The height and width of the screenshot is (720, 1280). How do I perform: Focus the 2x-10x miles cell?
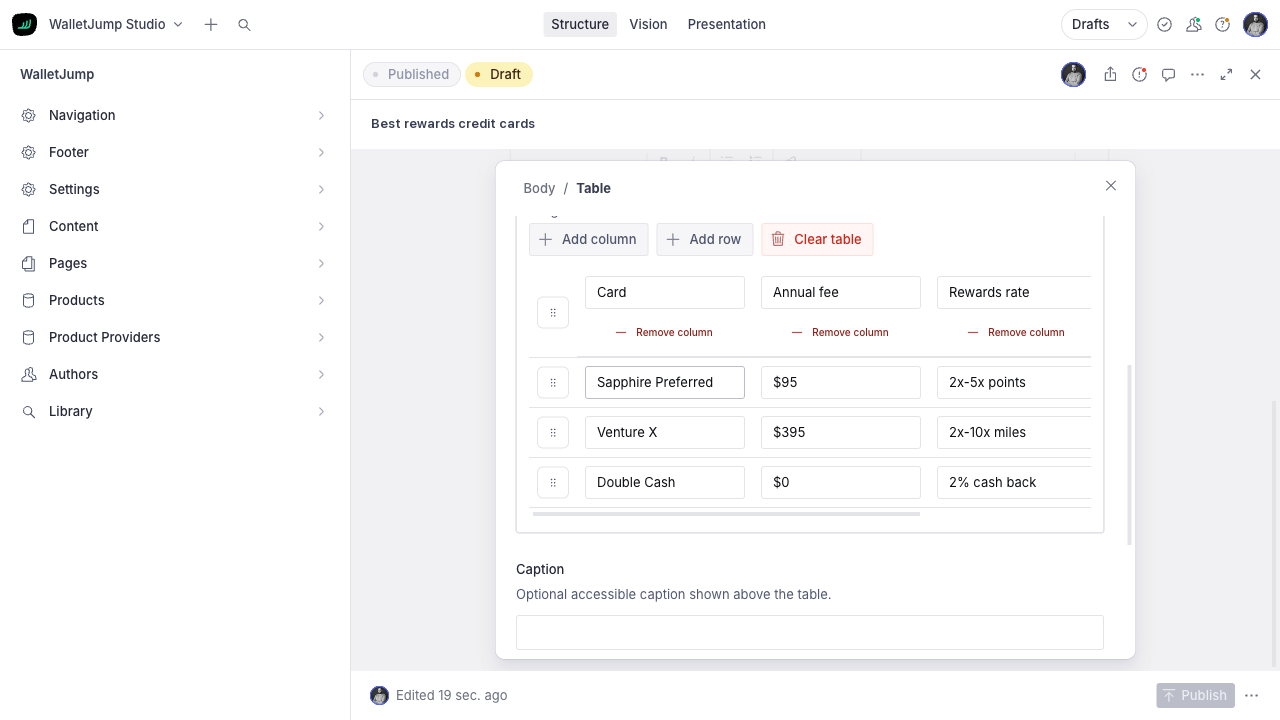[1014, 432]
